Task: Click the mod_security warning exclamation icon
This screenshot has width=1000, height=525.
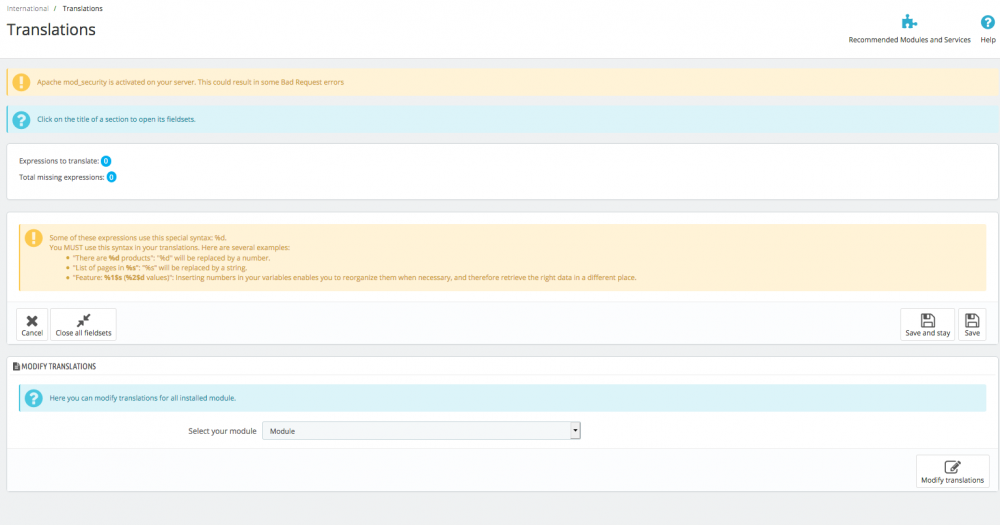Action: (21, 82)
